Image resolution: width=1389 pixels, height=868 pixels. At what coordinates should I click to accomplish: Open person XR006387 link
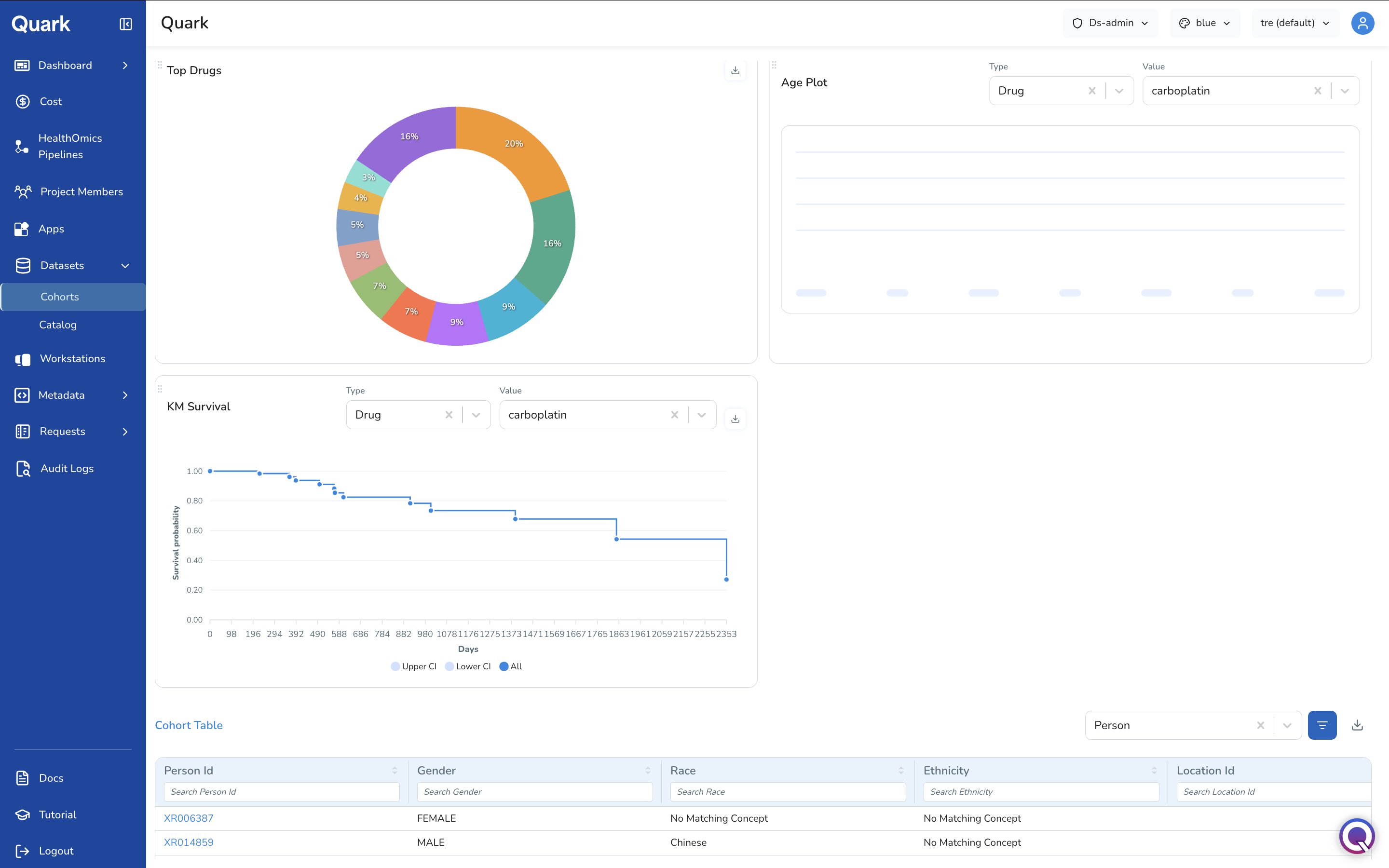pos(188,818)
